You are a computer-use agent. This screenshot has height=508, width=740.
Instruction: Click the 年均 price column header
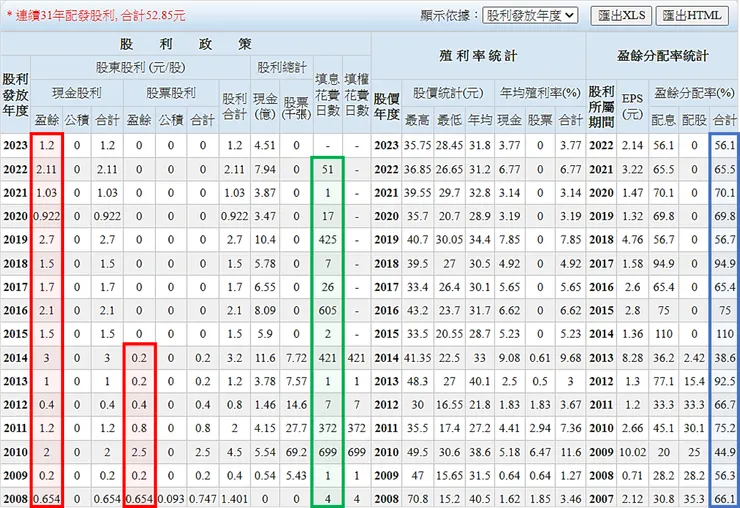[x=479, y=120]
